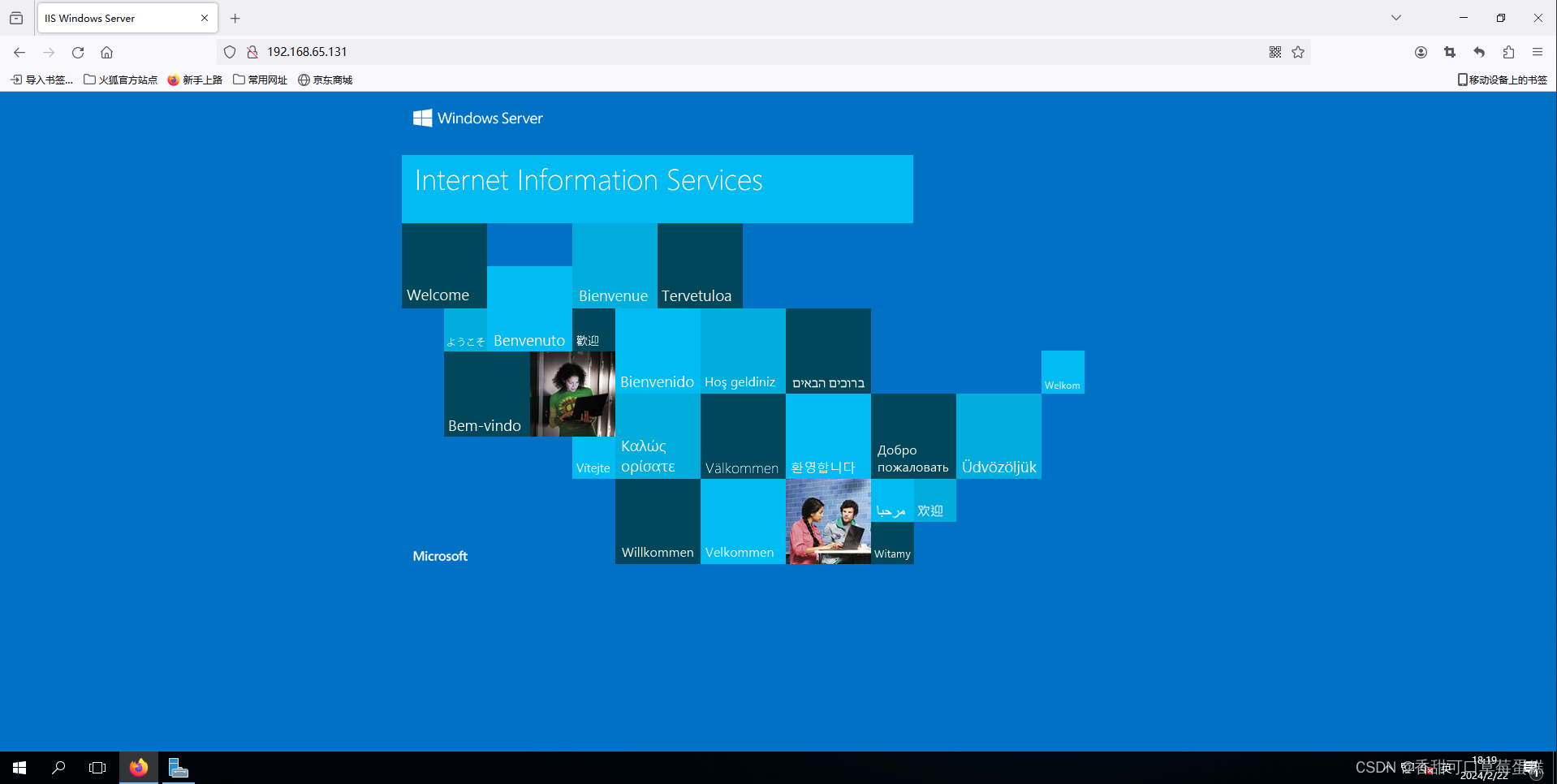Close the IIS Windows Server tab

point(205,18)
